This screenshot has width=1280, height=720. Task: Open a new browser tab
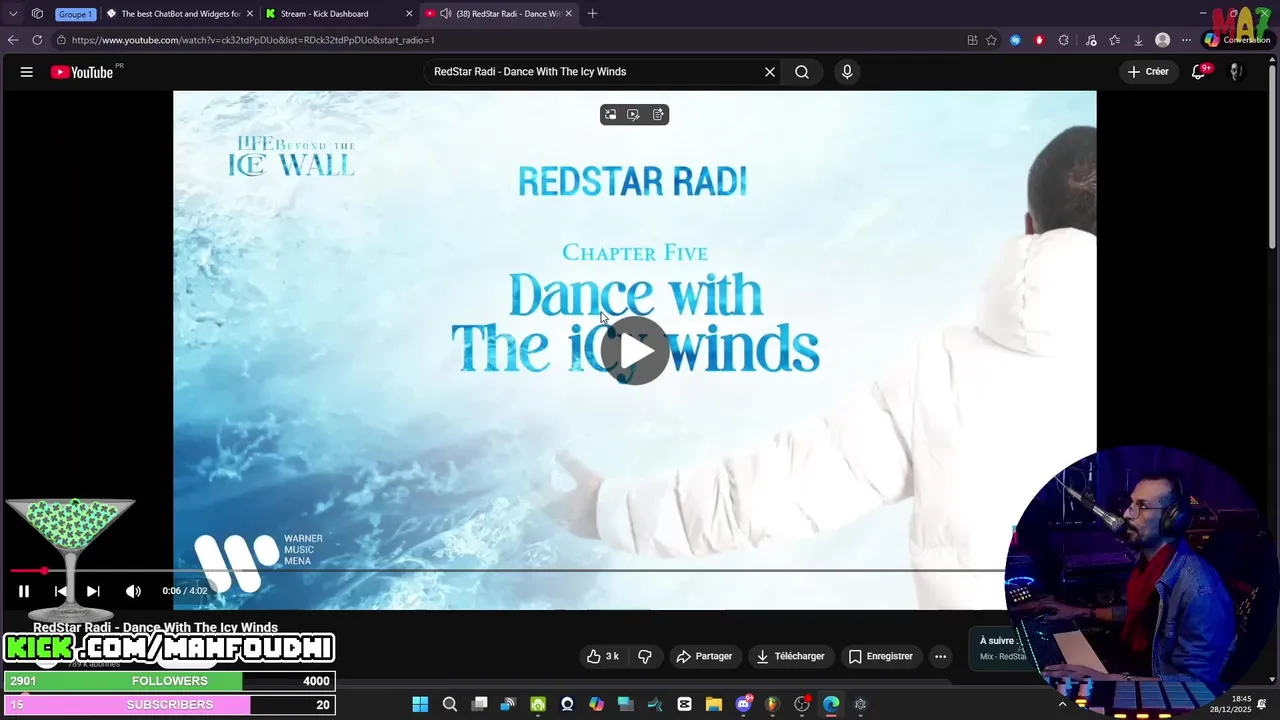click(x=592, y=14)
